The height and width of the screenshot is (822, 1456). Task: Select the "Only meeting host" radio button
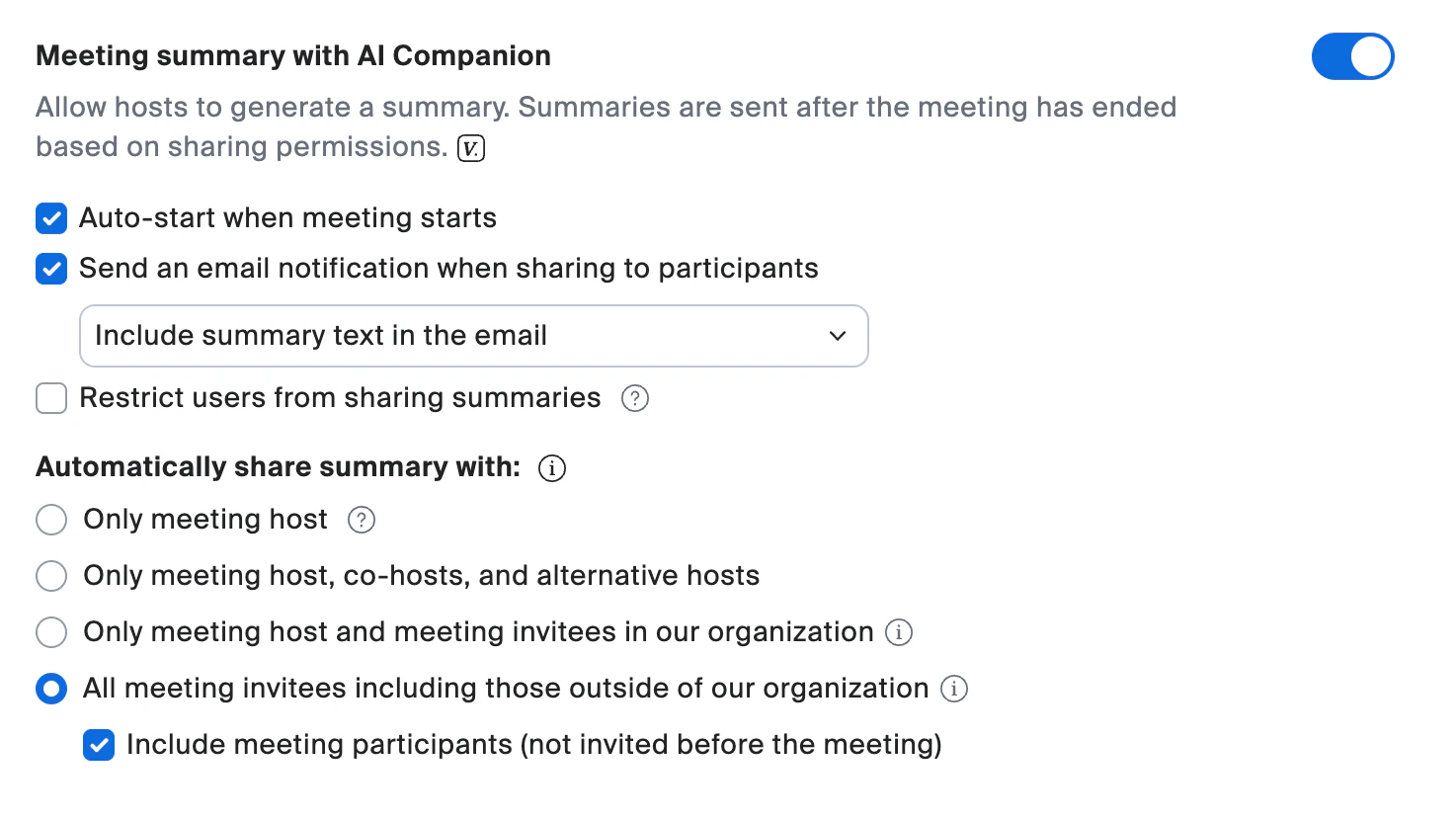pyautogui.click(x=50, y=519)
